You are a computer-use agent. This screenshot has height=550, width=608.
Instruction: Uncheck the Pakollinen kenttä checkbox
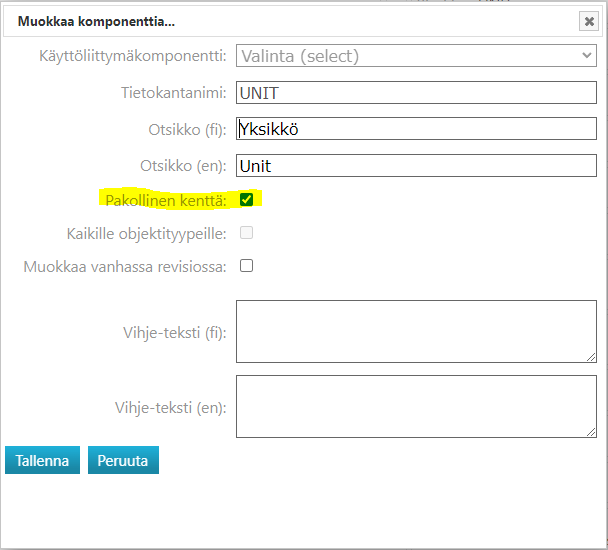(x=247, y=200)
